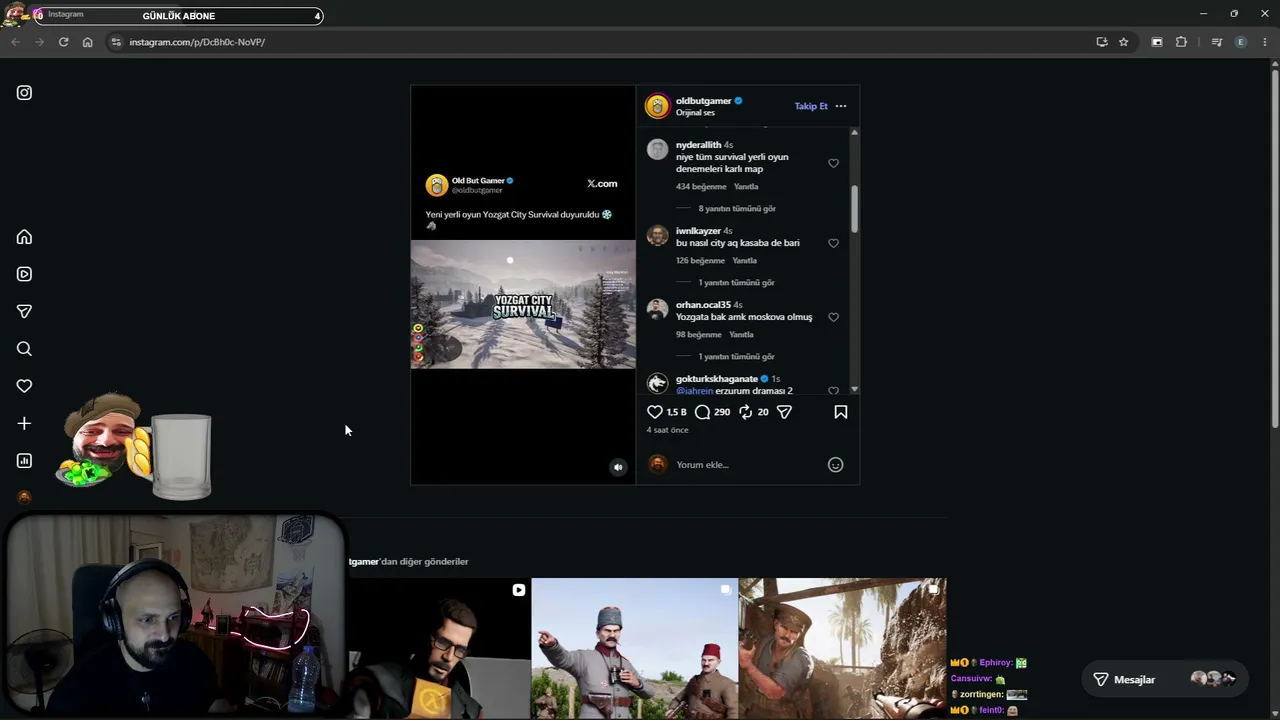
Task: Open gokturkskhaganate's username link
Action: (716, 379)
